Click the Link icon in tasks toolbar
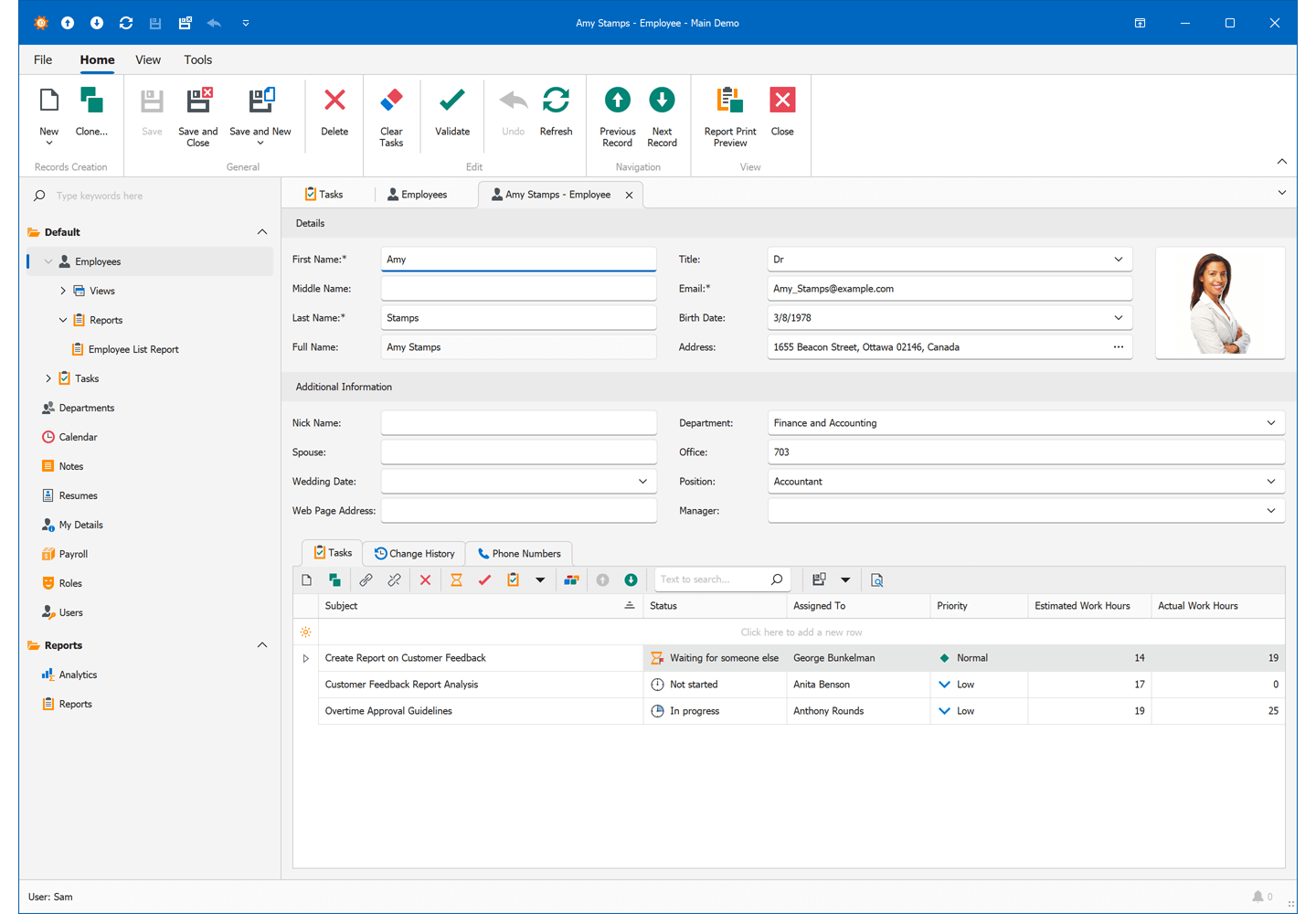The image size is (1316, 914). (366, 580)
